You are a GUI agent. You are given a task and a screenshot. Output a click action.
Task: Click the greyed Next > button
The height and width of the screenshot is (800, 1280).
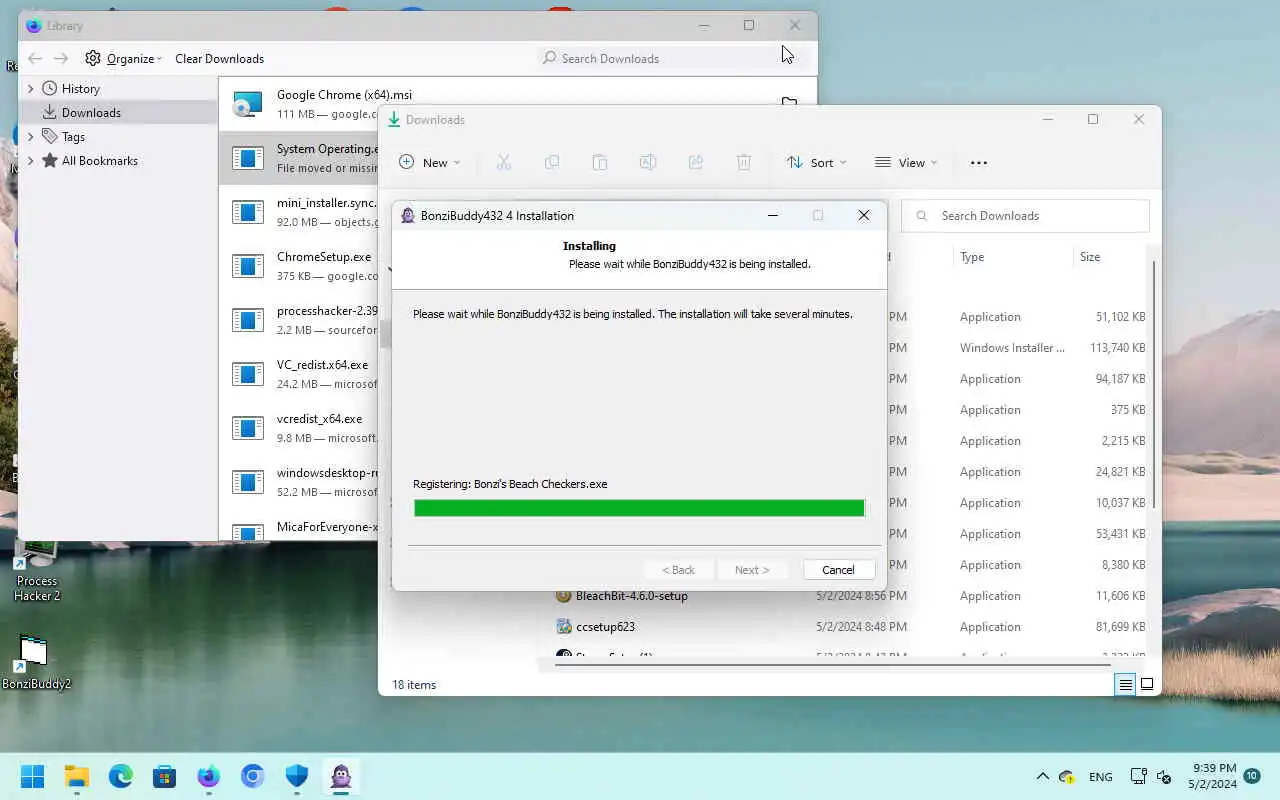tap(752, 569)
